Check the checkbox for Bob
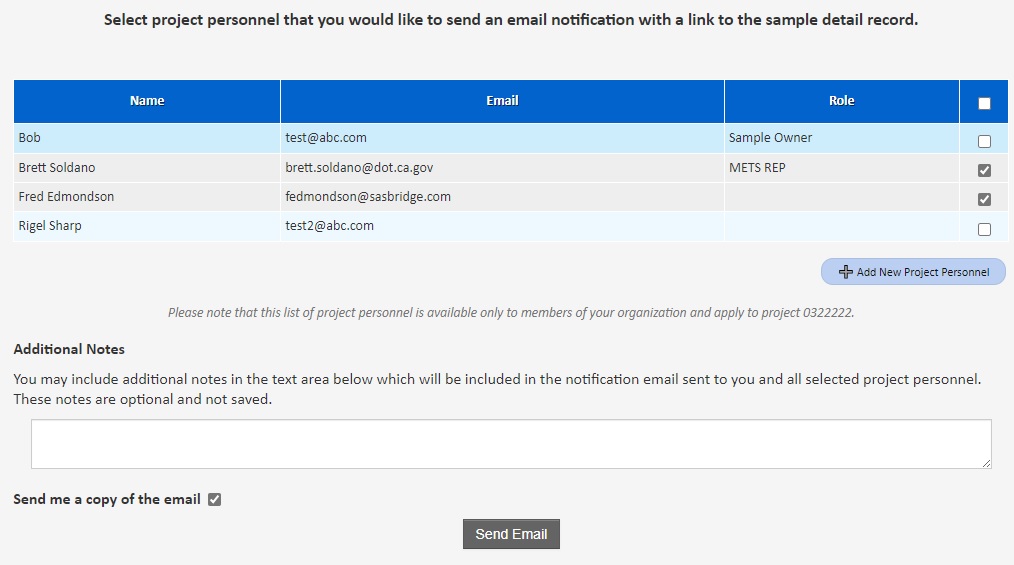The image size is (1014, 565). pos(984,141)
